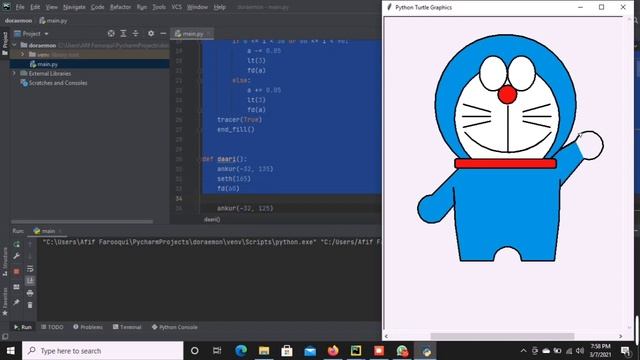Clear Run console with trash icon

point(30,305)
